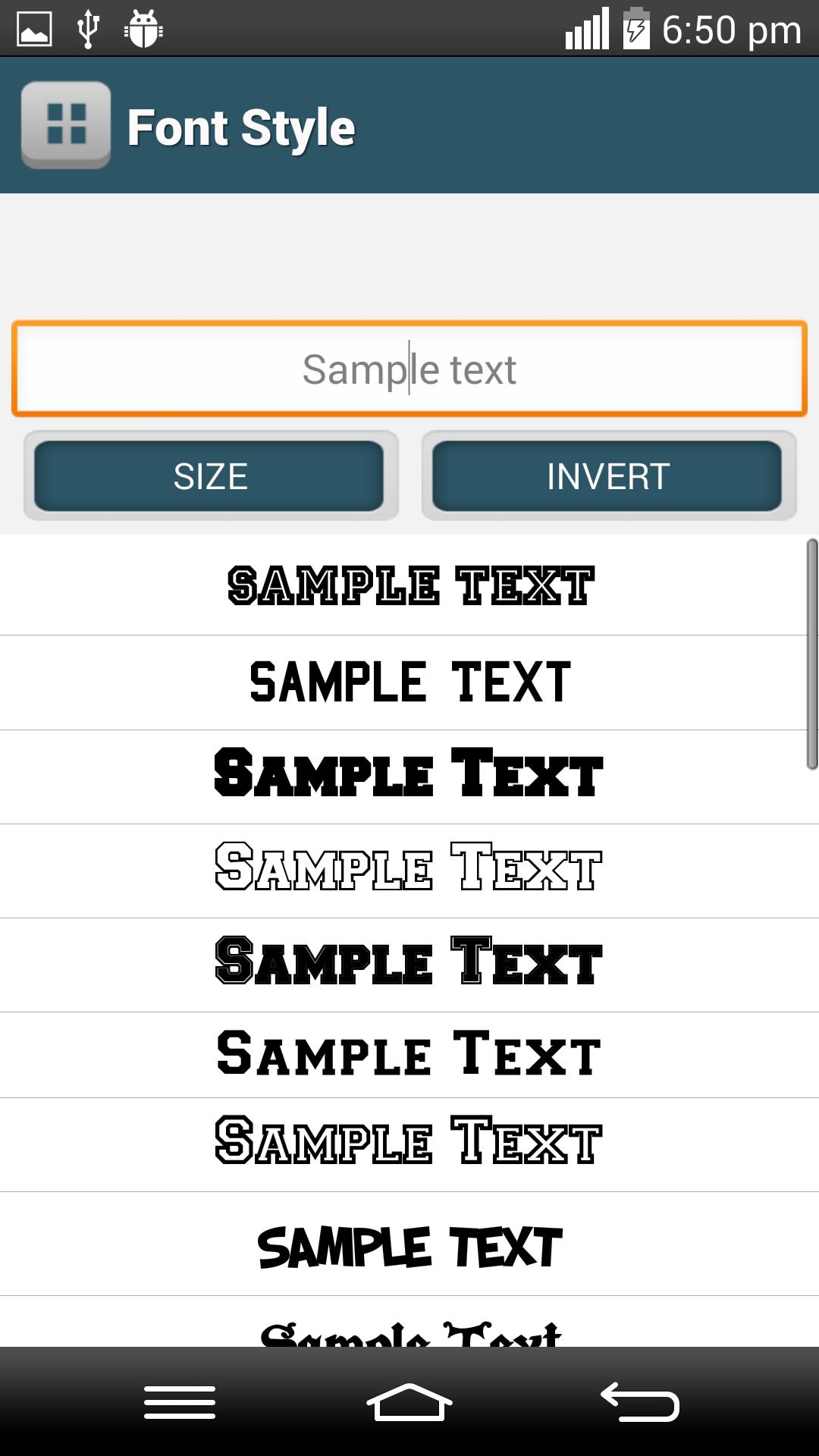The image size is (819, 1456).
Task: Select the first outlined college font sample
Action: tap(409, 585)
